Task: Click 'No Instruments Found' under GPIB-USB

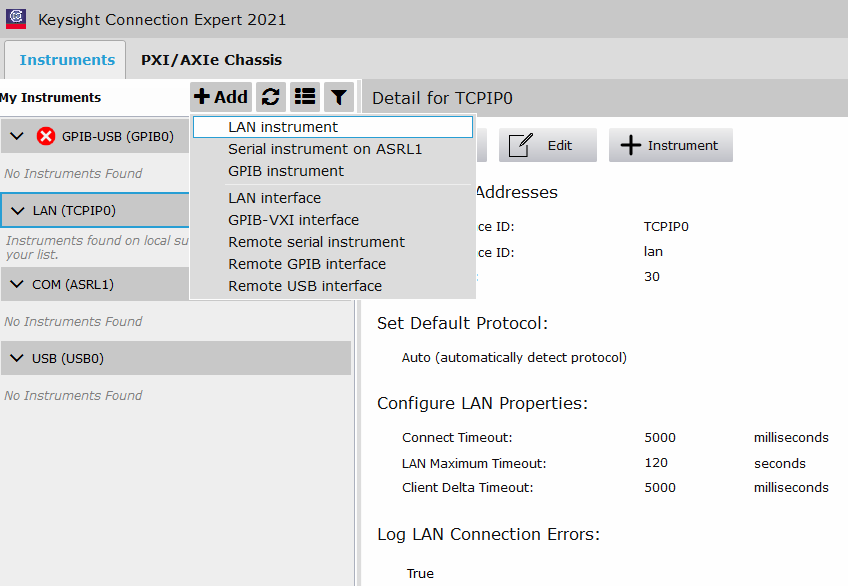Action: pos(73,174)
